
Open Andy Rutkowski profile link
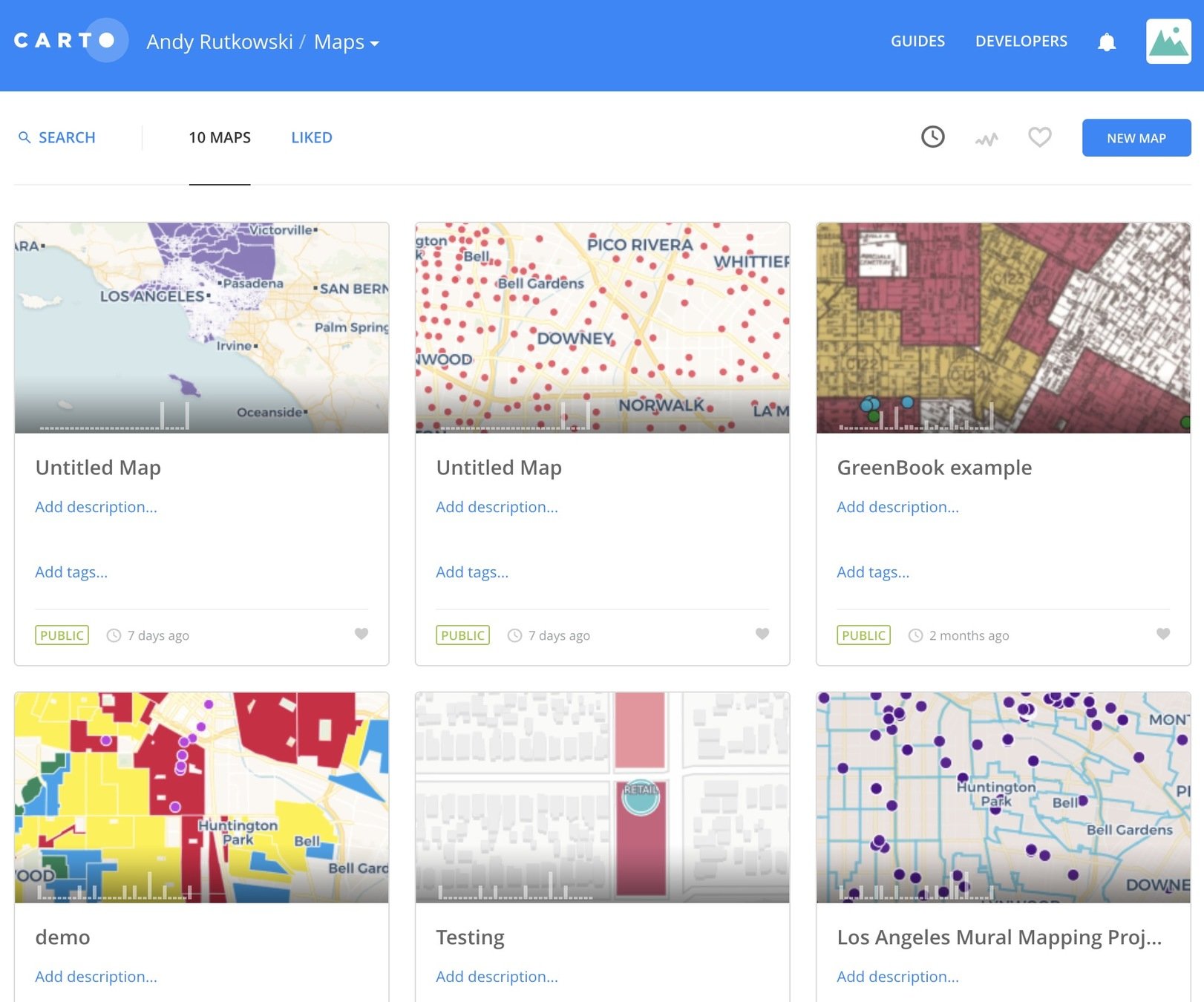(220, 42)
